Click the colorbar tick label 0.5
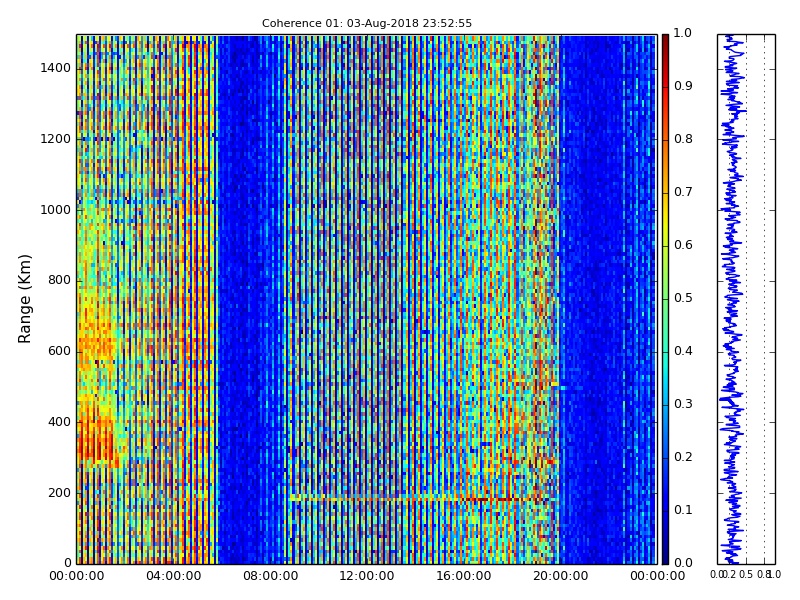The image size is (800, 600). [x=683, y=298]
